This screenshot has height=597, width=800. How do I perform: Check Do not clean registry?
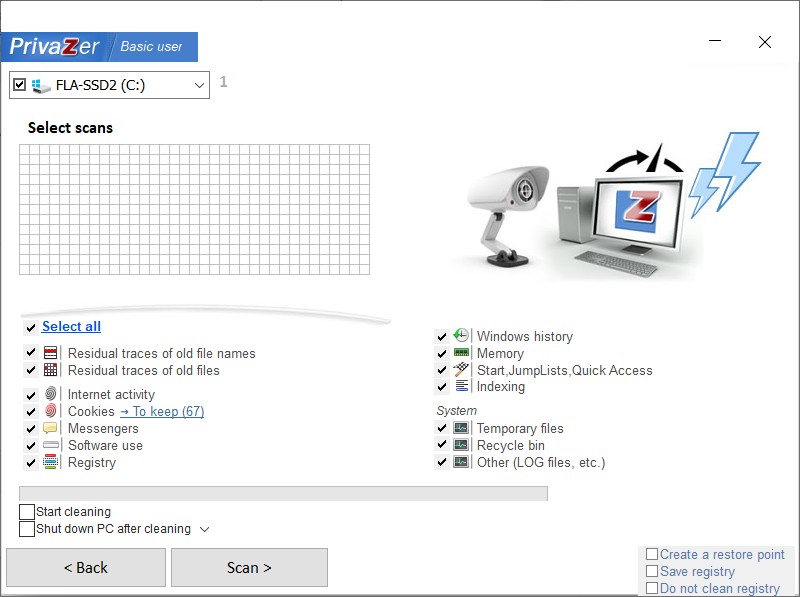652,588
